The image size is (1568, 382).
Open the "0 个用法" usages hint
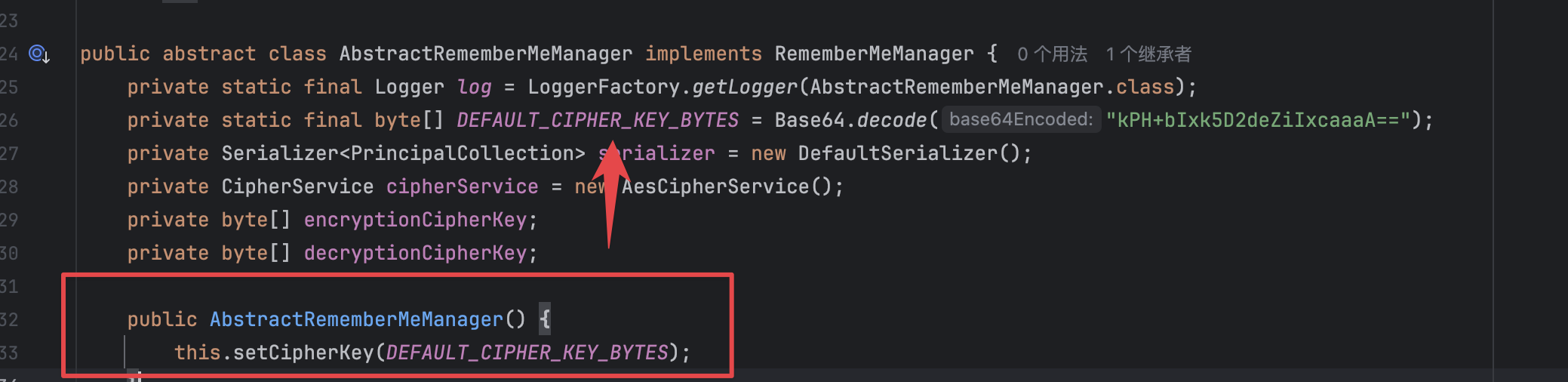tap(1052, 54)
